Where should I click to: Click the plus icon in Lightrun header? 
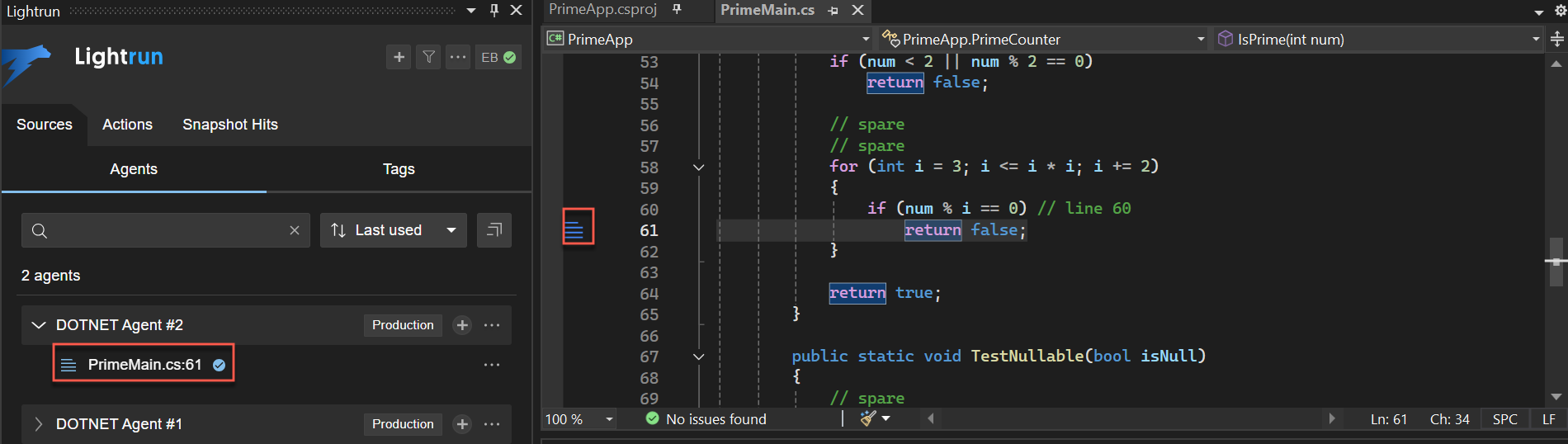pyautogui.click(x=399, y=57)
